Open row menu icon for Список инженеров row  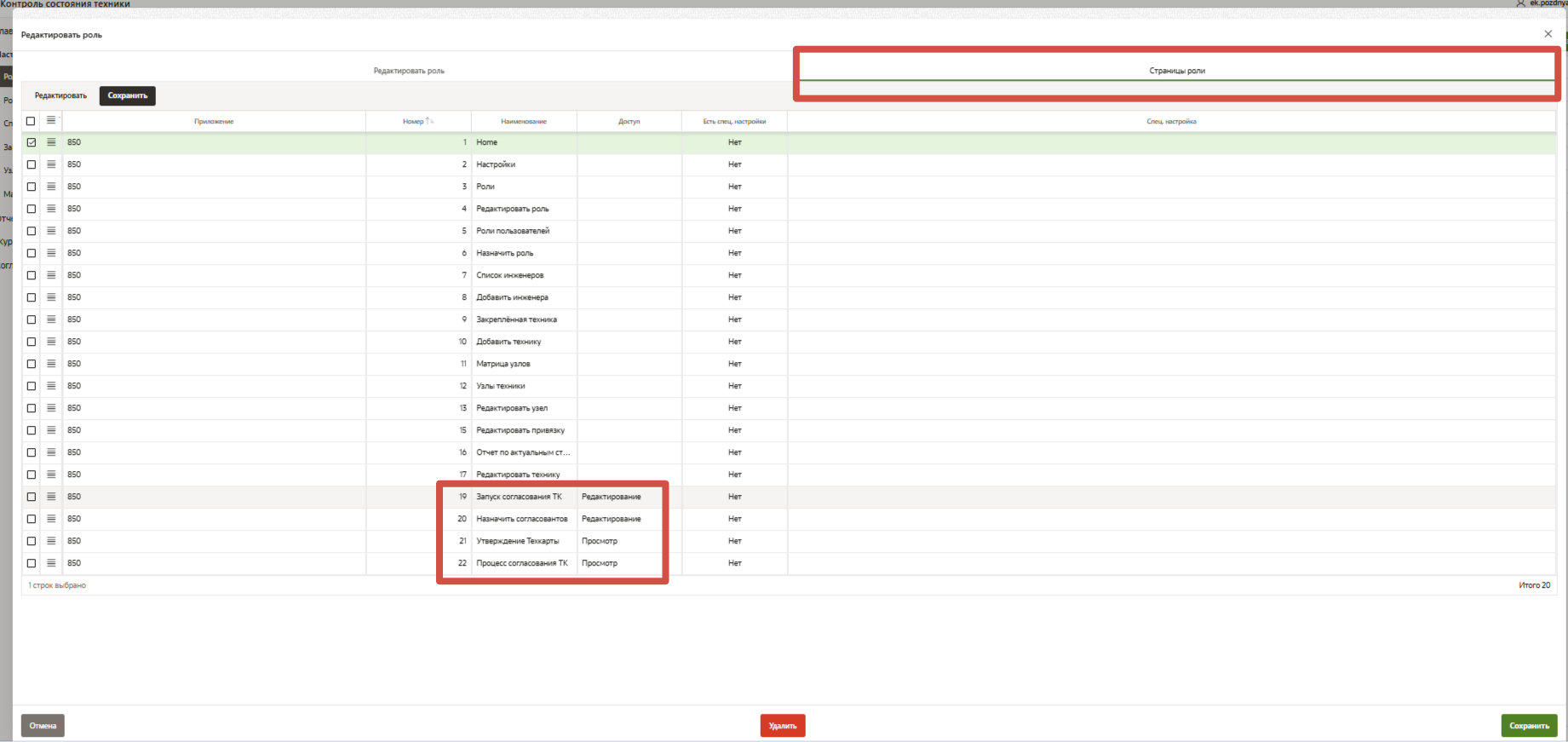pyautogui.click(x=51, y=275)
